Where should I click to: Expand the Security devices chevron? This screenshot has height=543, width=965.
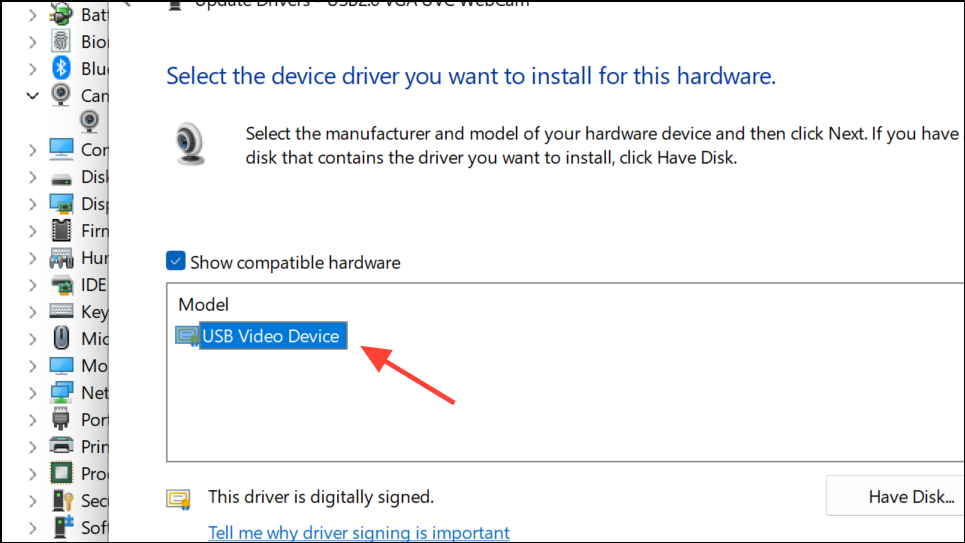[33, 500]
